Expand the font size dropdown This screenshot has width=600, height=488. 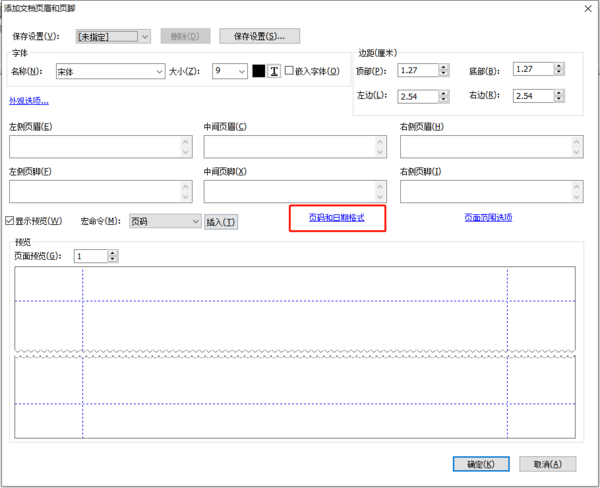(x=241, y=72)
